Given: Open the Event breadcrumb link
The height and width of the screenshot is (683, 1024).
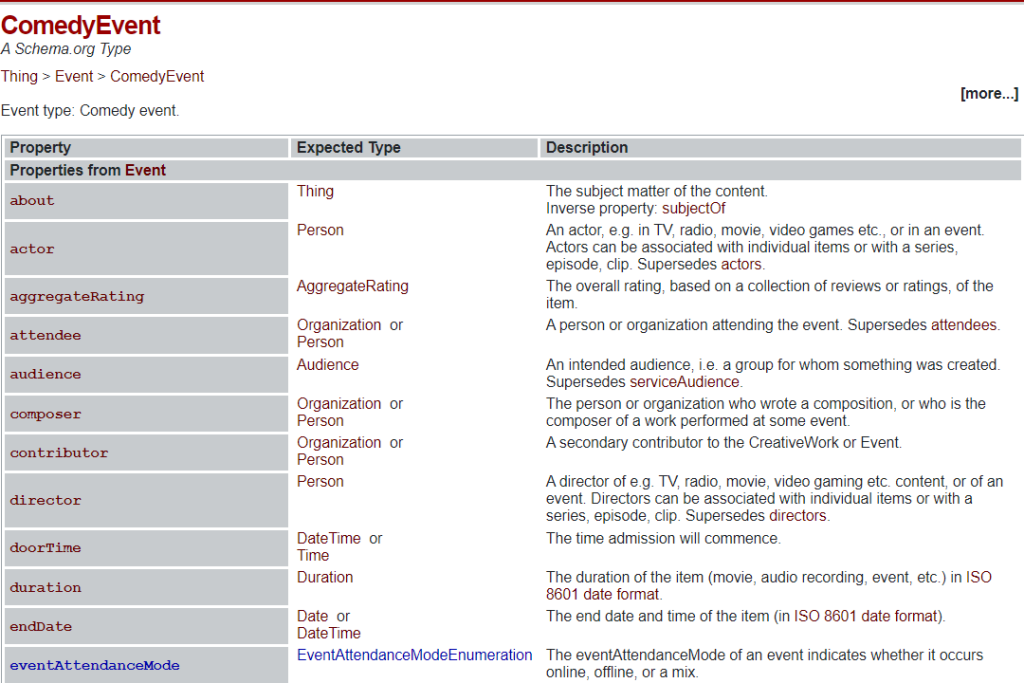Looking at the screenshot, I should pyautogui.click(x=73, y=75).
